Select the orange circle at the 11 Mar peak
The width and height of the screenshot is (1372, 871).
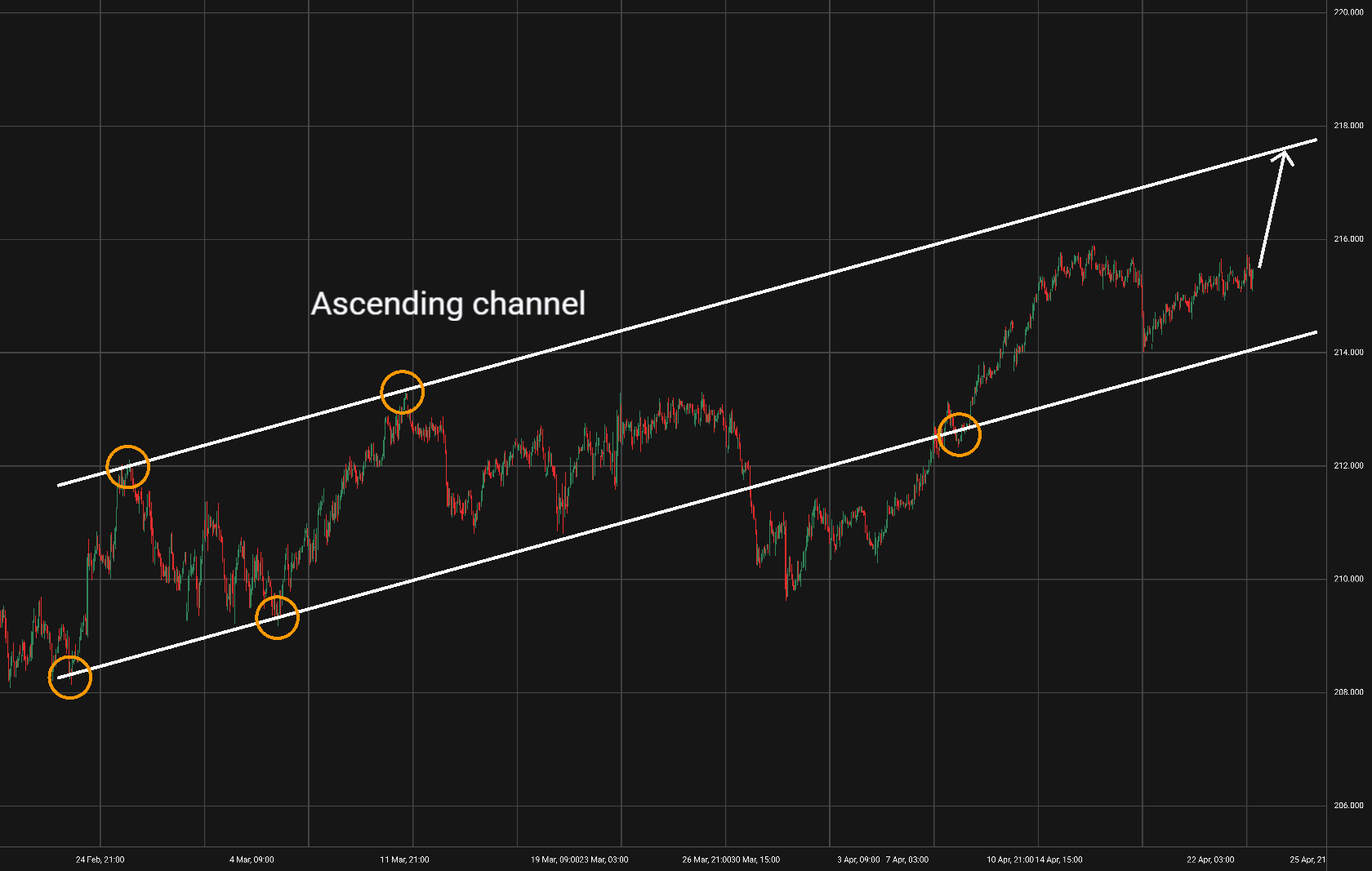(x=402, y=392)
